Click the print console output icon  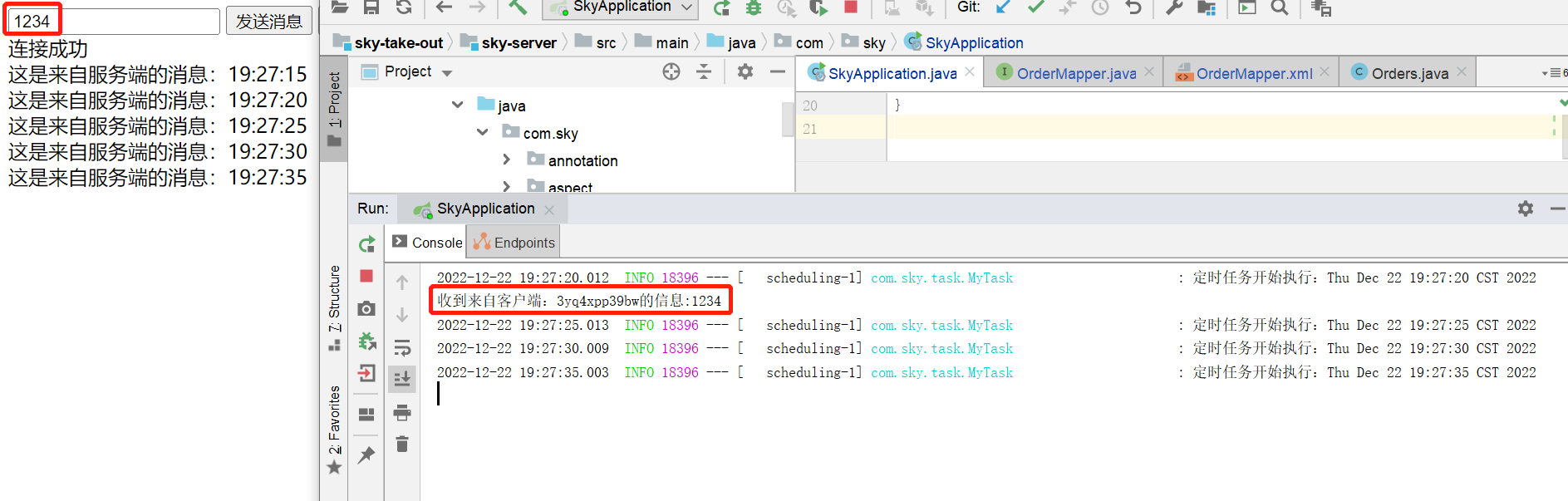tap(402, 412)
